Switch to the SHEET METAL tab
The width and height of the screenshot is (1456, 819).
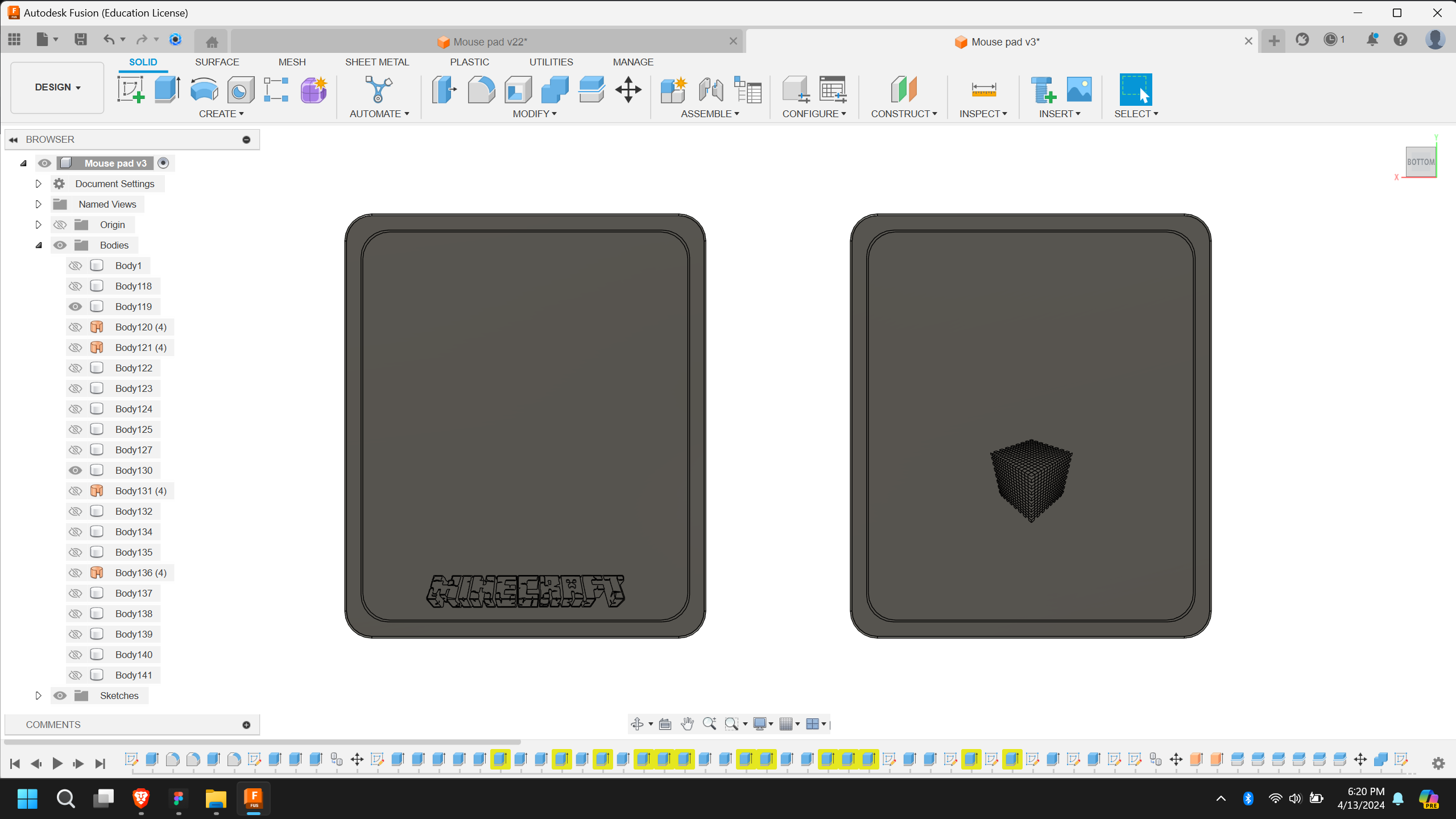(x=377, y=62)
